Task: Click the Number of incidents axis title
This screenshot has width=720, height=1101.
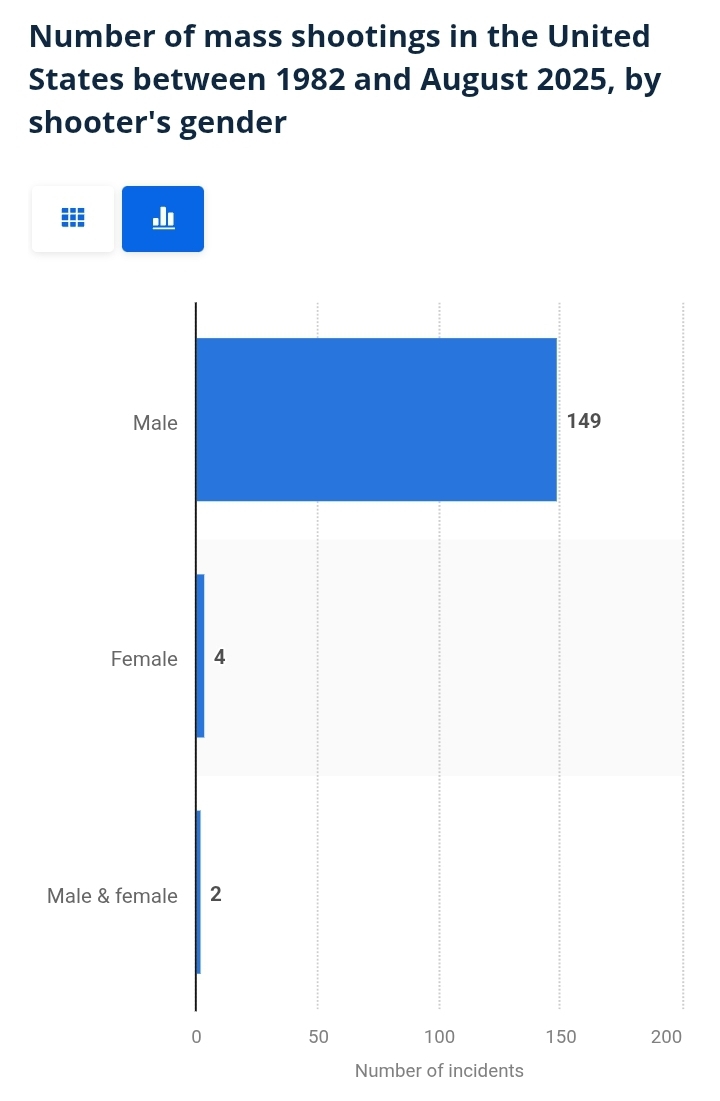Action: [x=439, y=1071]
